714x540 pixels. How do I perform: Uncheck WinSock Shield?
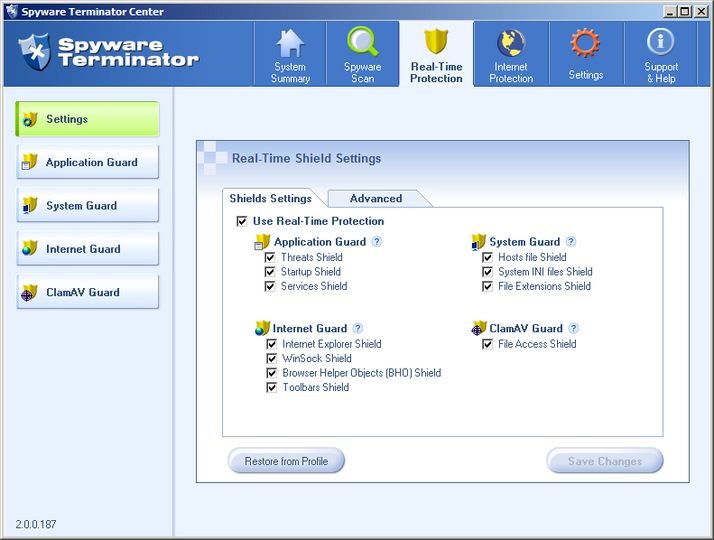click(x=271, y=358)
